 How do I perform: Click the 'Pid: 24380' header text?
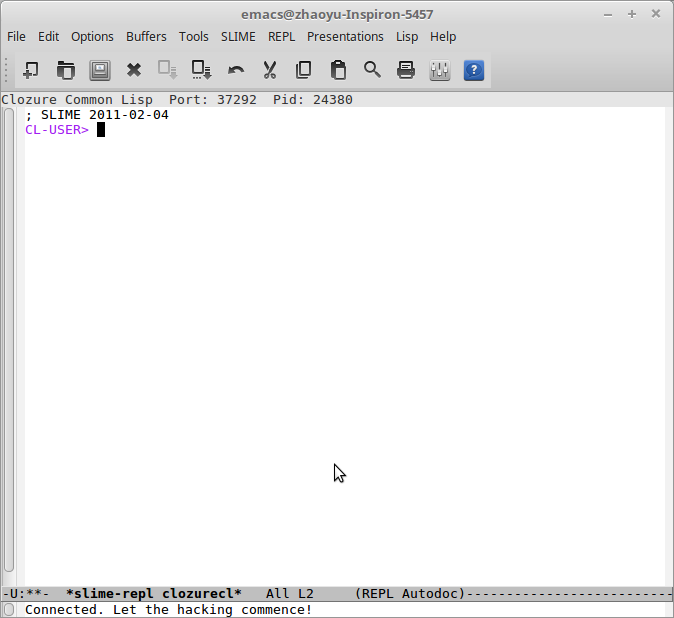(x=313, y=100)
